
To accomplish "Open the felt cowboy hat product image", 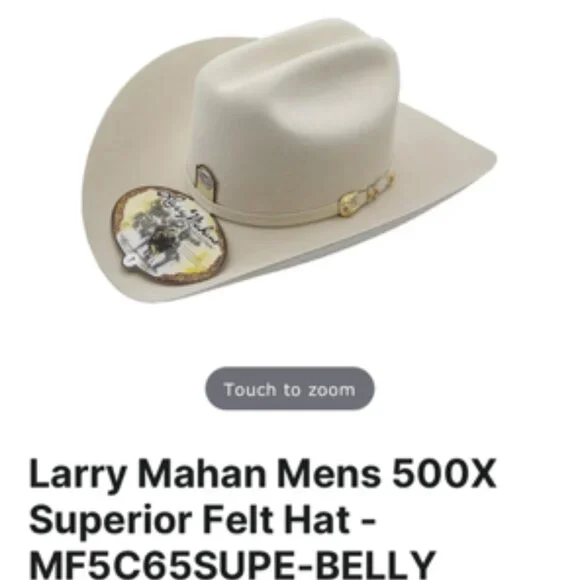I will pos(289,159).
